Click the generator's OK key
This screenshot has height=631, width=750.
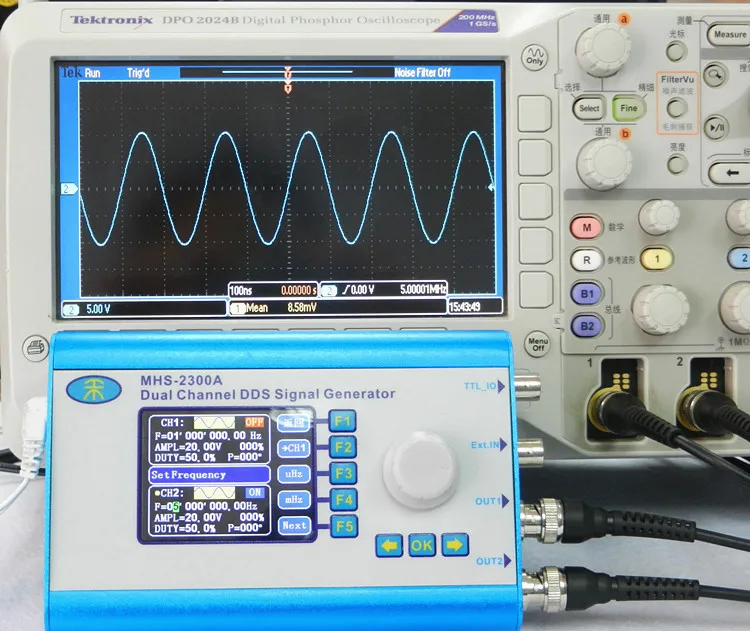pyautogui.click(x=422, y=545)
